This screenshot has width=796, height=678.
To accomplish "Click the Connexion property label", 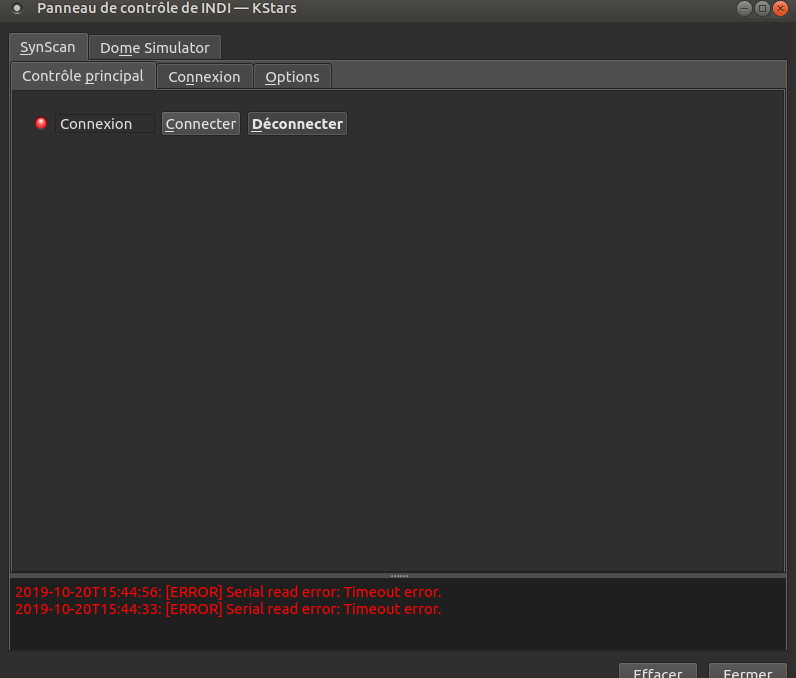I will coord(105,124).
